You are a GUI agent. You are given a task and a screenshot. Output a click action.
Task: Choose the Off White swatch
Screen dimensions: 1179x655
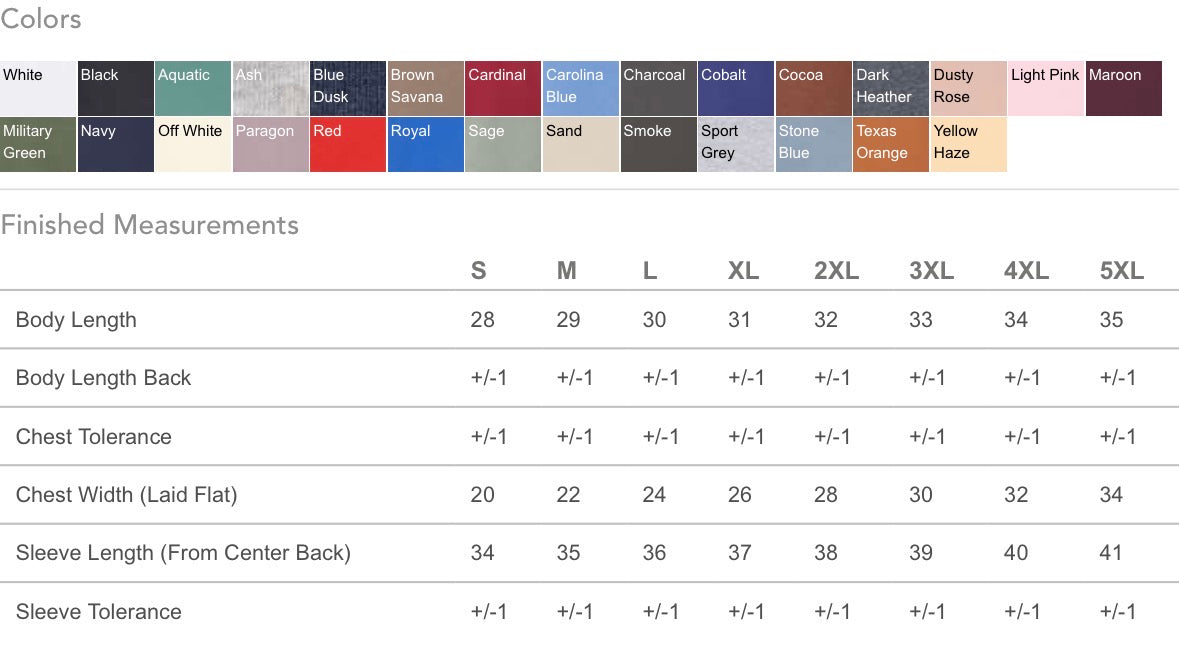point(192,144)
